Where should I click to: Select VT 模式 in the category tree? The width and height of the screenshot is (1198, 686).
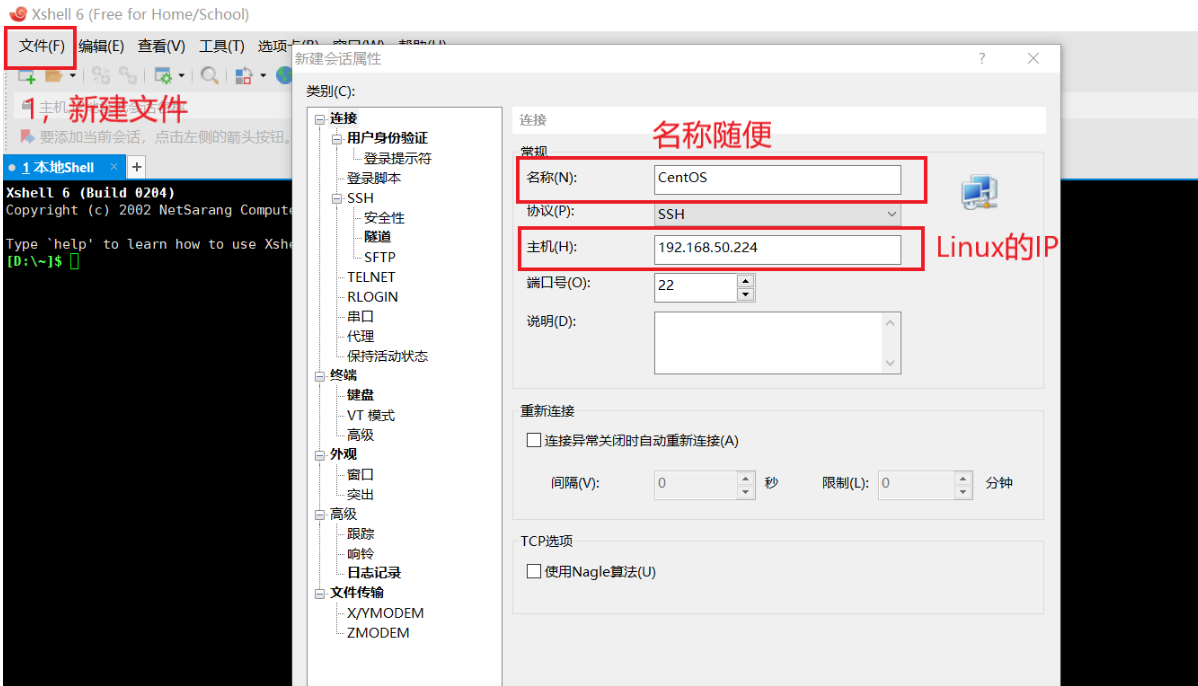click(371, 415)
